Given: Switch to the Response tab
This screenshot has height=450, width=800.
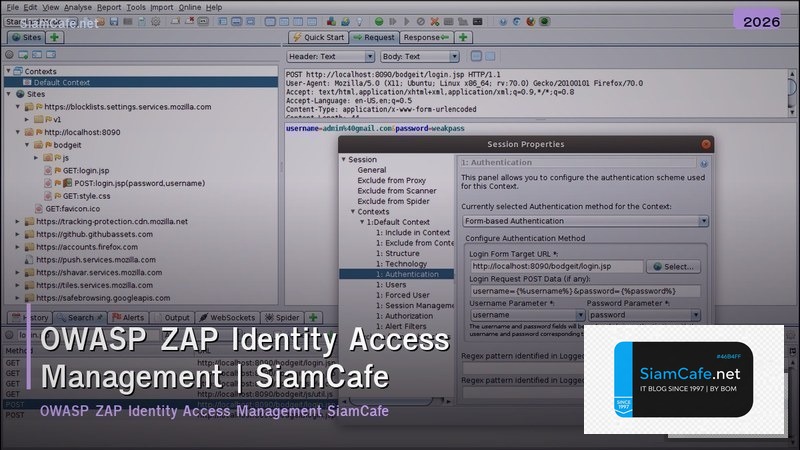Looking at the screenshot, I should 426,37.
